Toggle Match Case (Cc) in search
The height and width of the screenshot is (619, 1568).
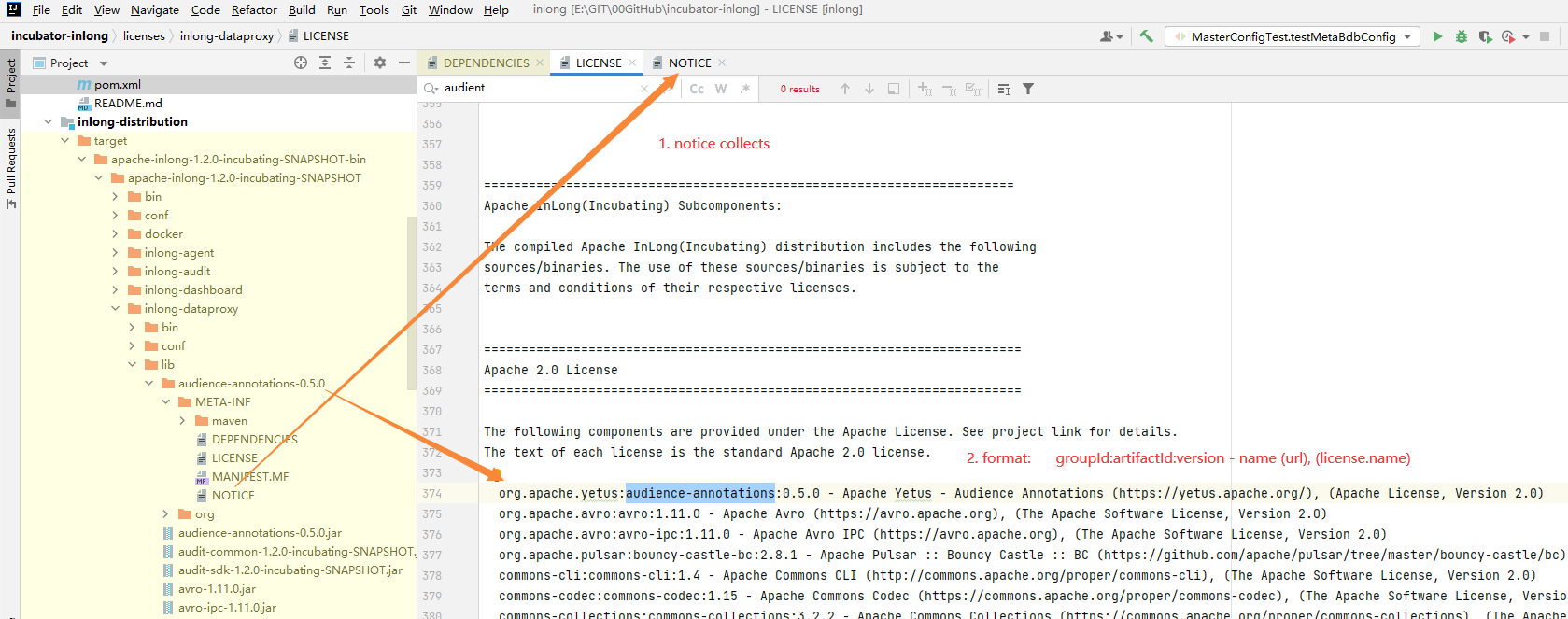pos(697,89)
